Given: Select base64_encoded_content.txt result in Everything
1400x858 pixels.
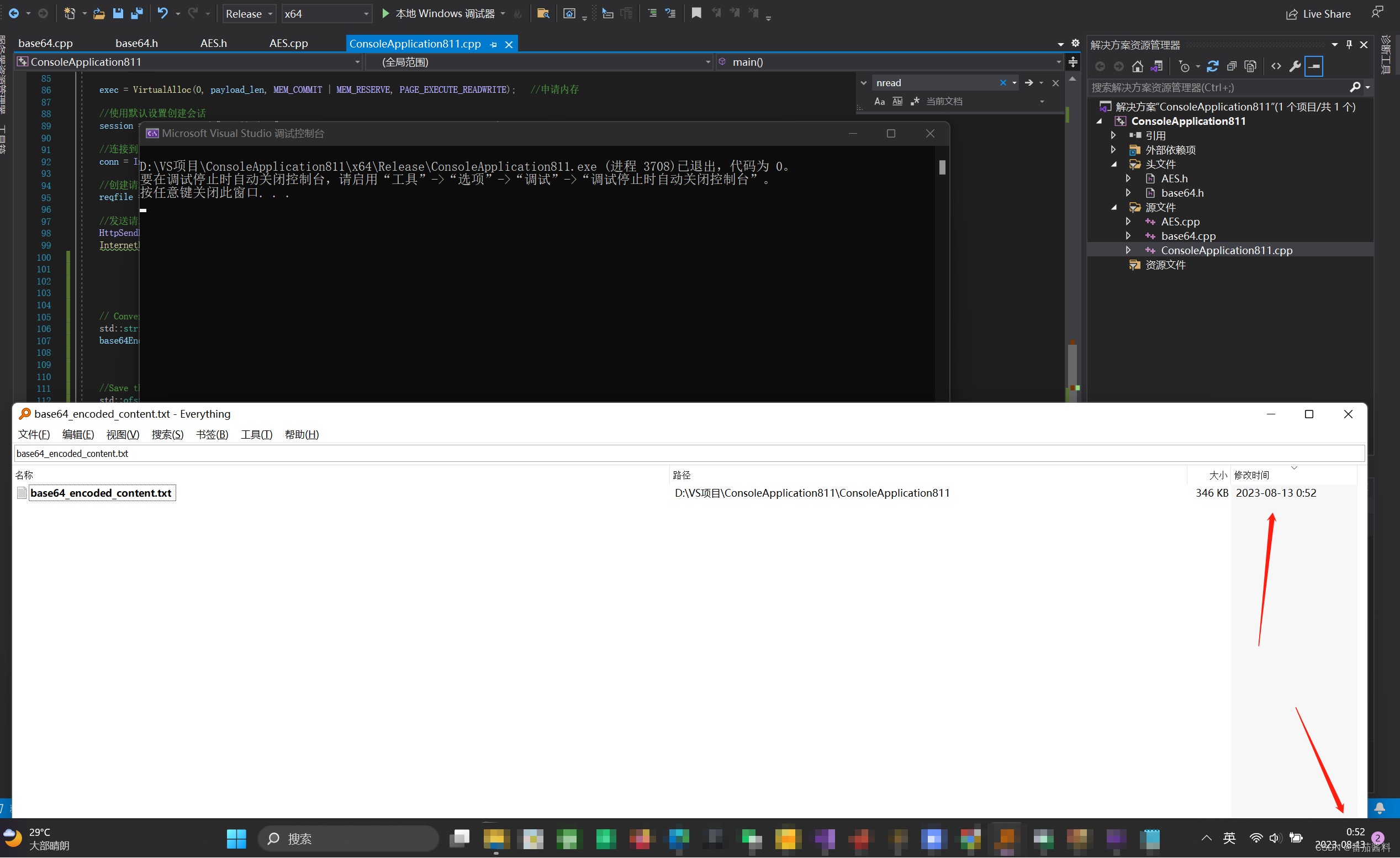Looking at the screenshot, I should pyautogui.click(x=101, y=493).
